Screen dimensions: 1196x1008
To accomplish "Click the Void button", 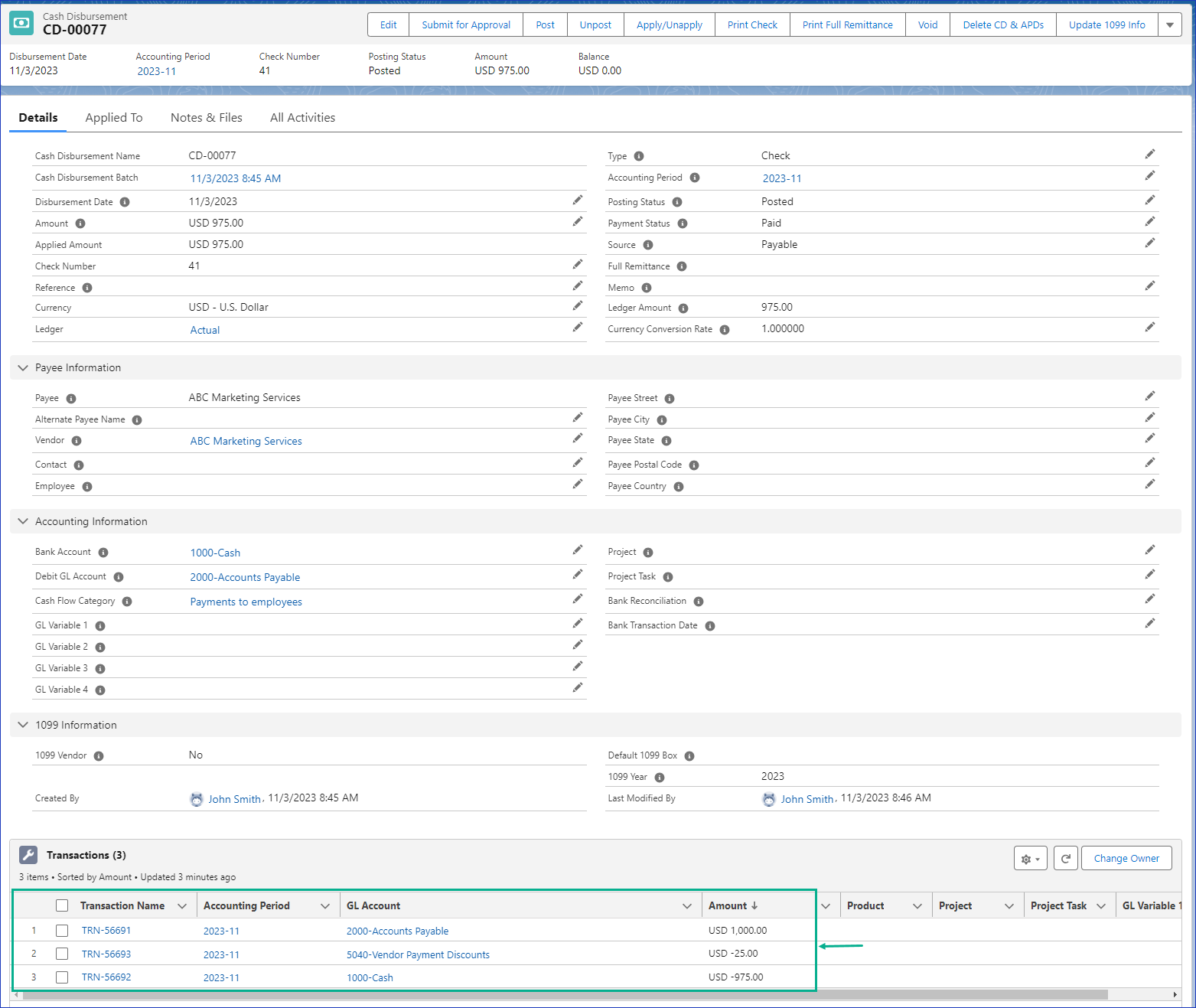I will click(x=927, y=24).
